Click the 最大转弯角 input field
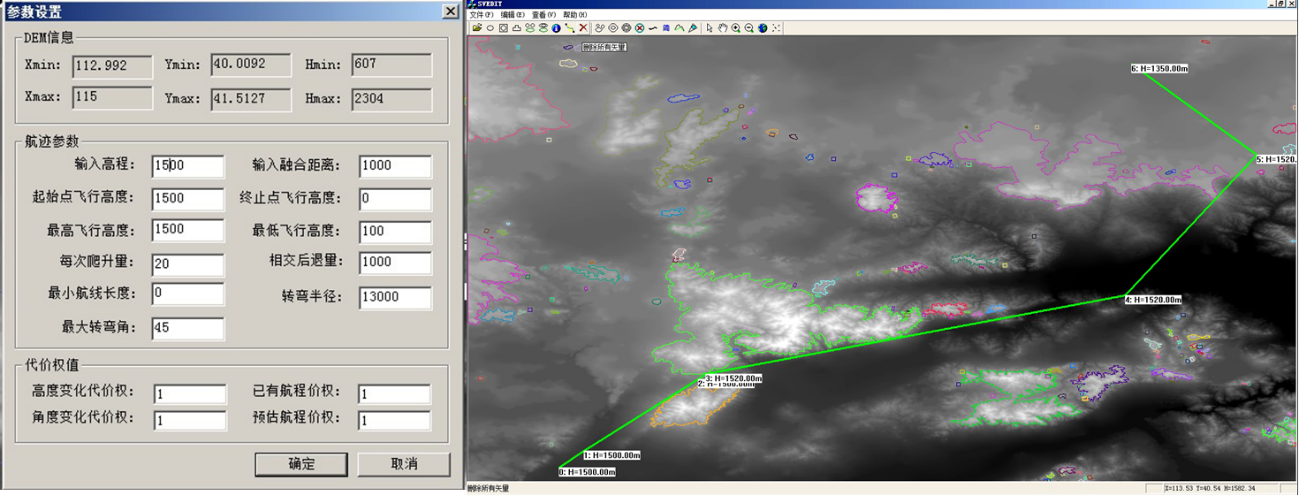1299x496 pixels. [188, 328]
